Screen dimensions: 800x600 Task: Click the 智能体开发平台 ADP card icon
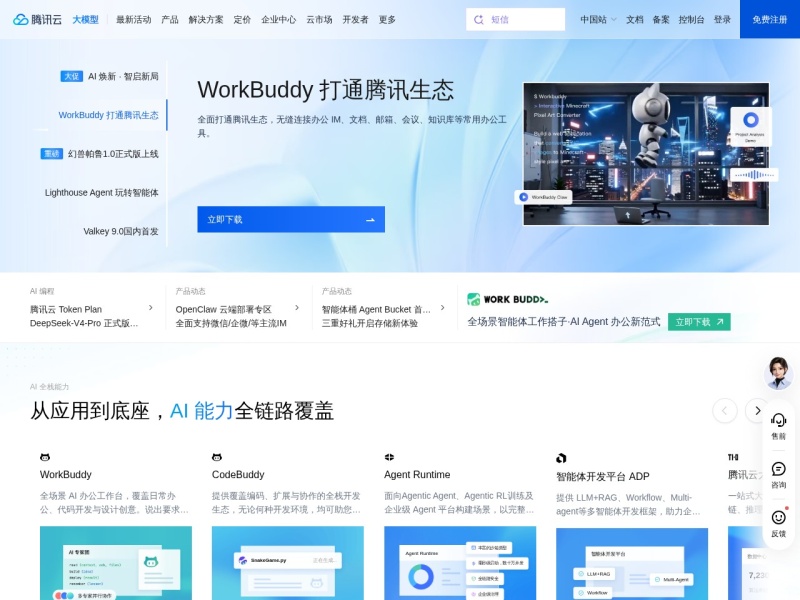pos(561,458)
